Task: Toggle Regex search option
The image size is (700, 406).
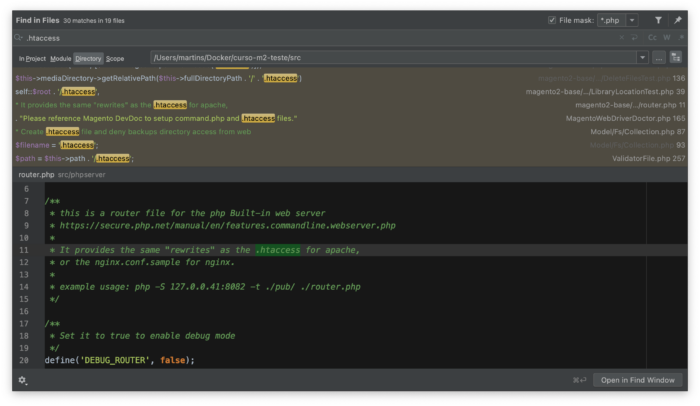Action: click(681, 38)
